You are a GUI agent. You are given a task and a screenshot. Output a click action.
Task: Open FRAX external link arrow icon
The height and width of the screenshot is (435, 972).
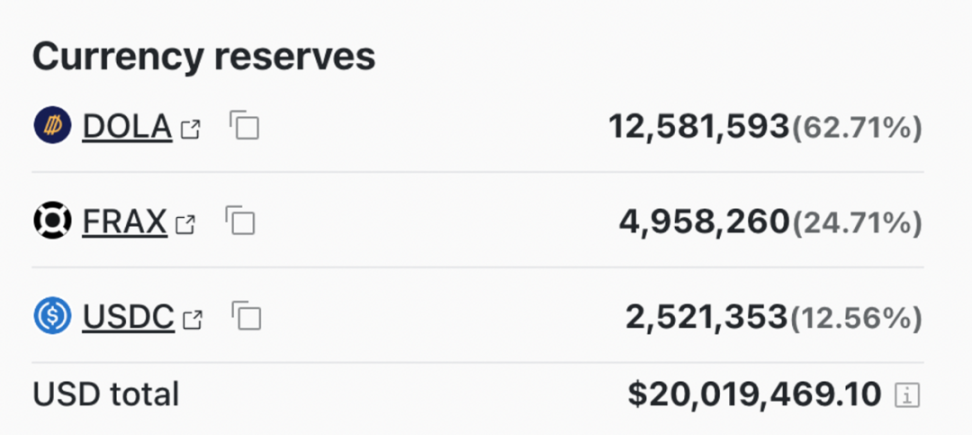[x=185, y=223]
